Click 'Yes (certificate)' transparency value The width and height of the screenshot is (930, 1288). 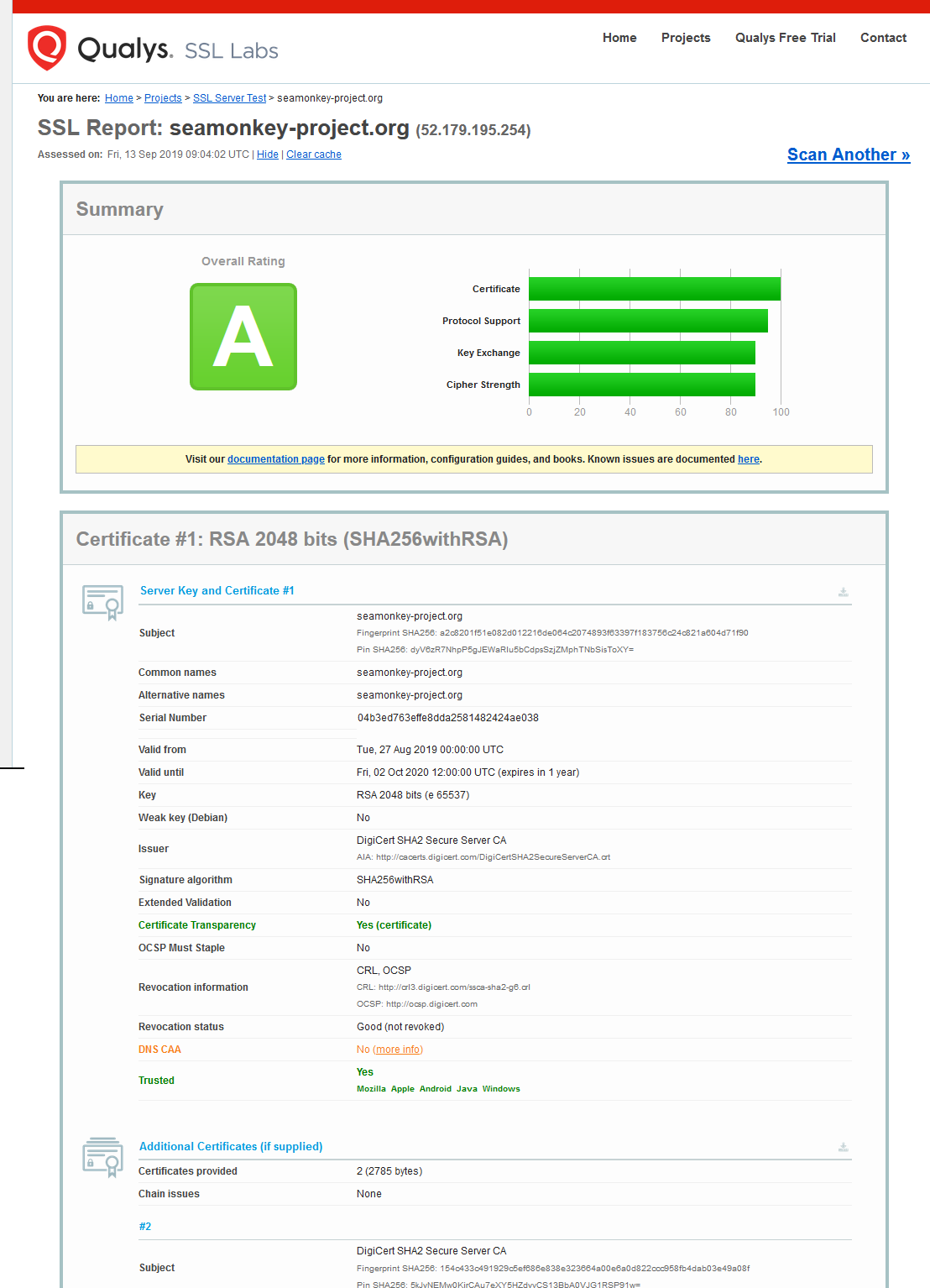click(x=394, y=925)
